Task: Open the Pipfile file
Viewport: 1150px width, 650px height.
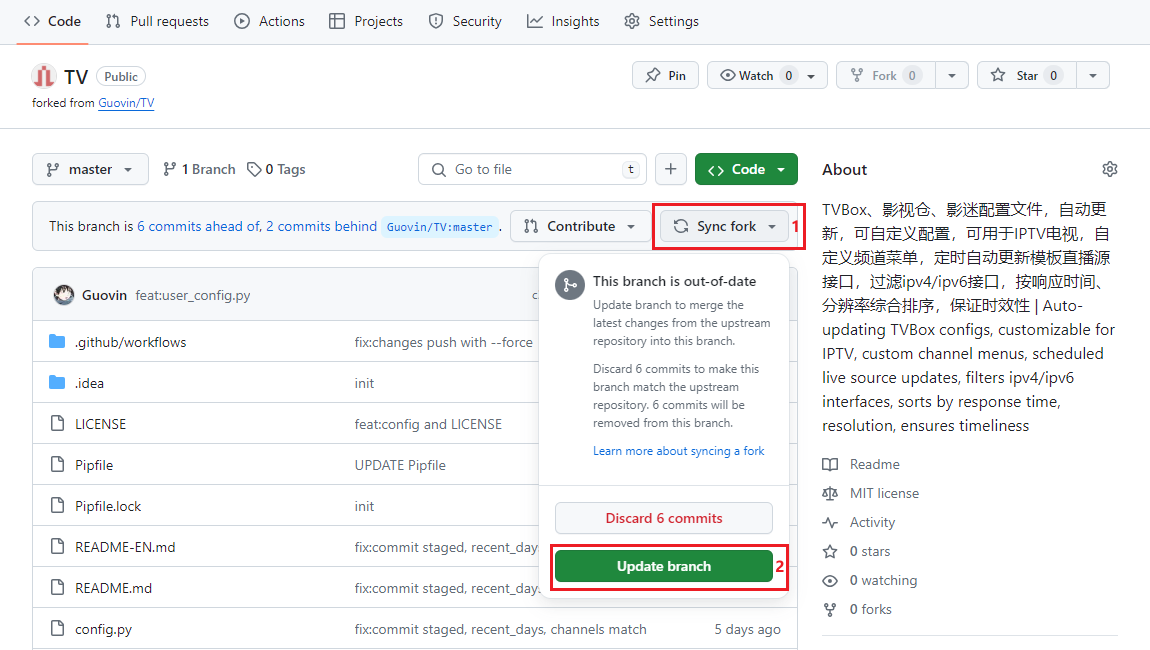Action: 94,466
